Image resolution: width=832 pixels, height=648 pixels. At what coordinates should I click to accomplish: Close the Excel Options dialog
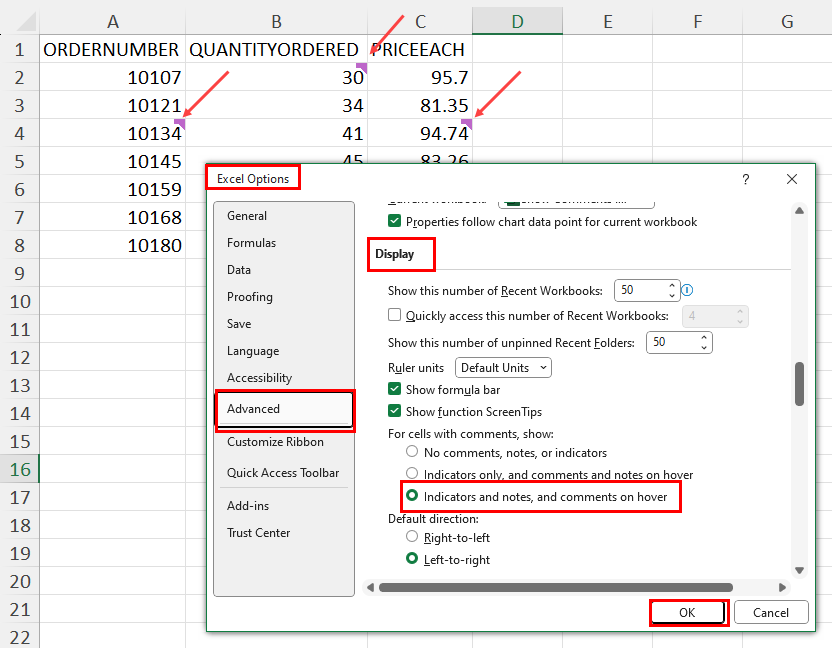pyautogui.click(x=792, y=179)
